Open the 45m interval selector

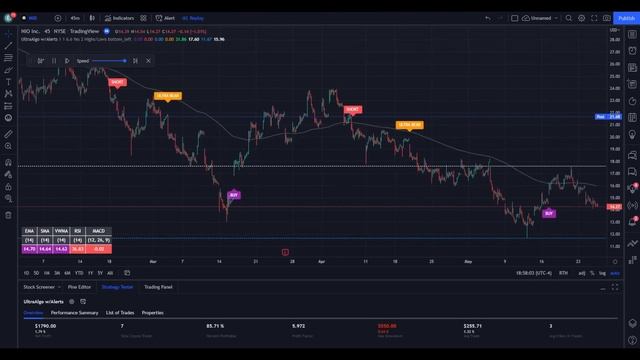coord(75,18)
